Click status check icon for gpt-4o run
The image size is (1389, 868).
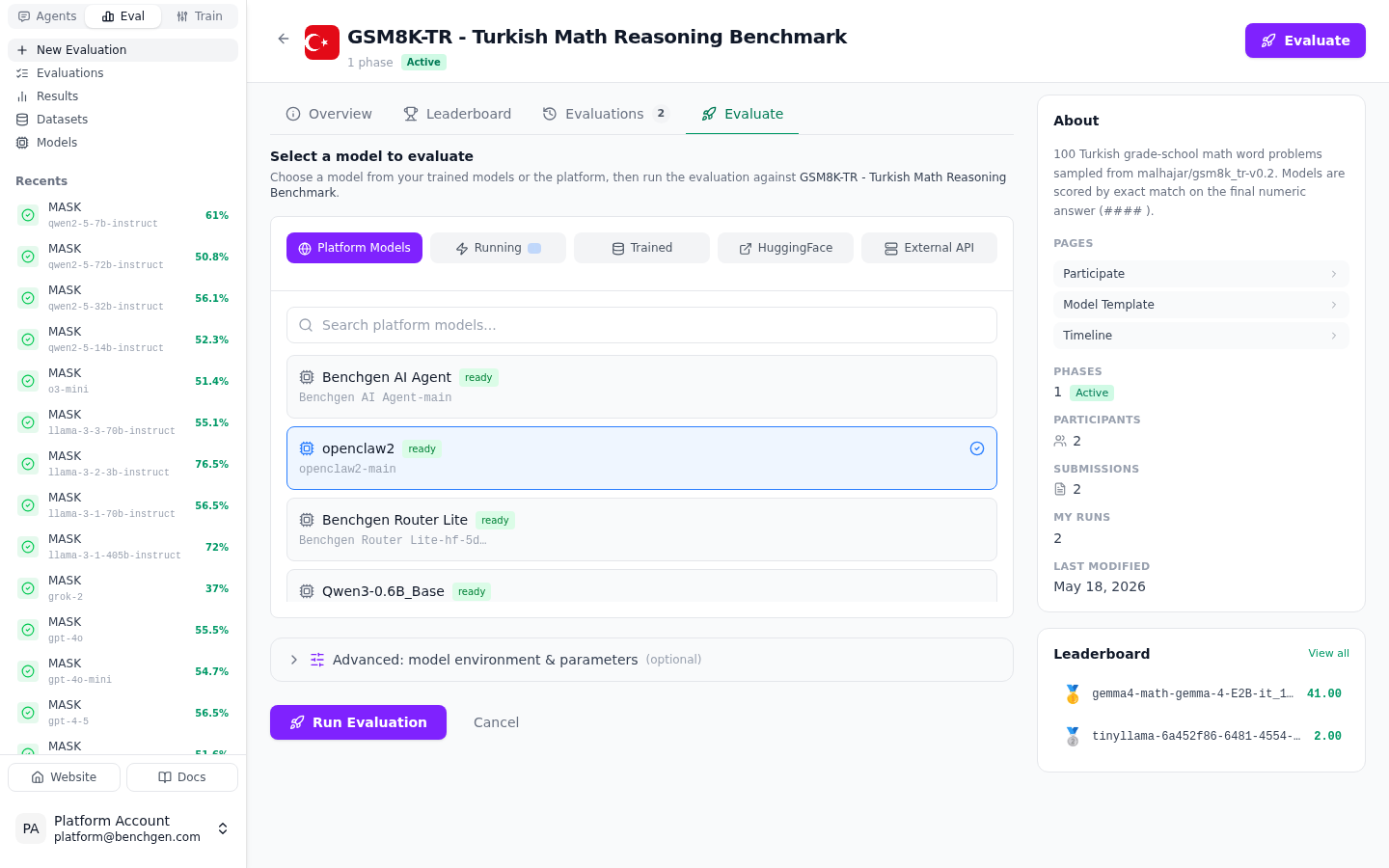[x=28, y=630]
